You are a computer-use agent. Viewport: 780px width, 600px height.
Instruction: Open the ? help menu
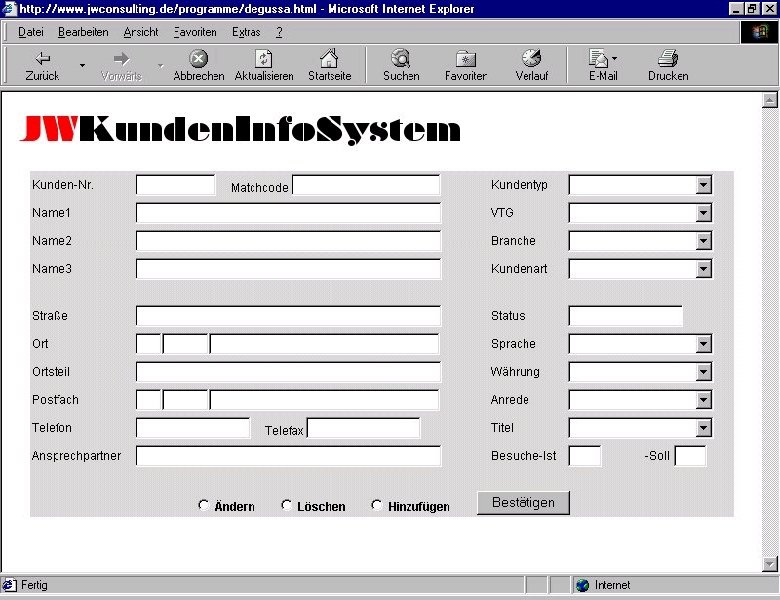[279, 32]
